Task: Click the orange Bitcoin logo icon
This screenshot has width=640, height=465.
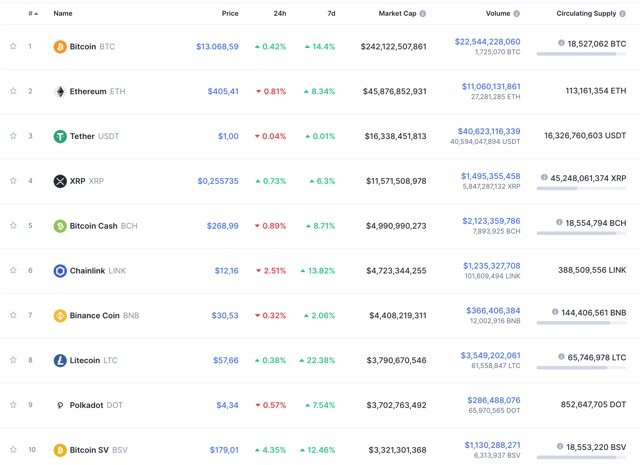Action: [x=60, y=47]
